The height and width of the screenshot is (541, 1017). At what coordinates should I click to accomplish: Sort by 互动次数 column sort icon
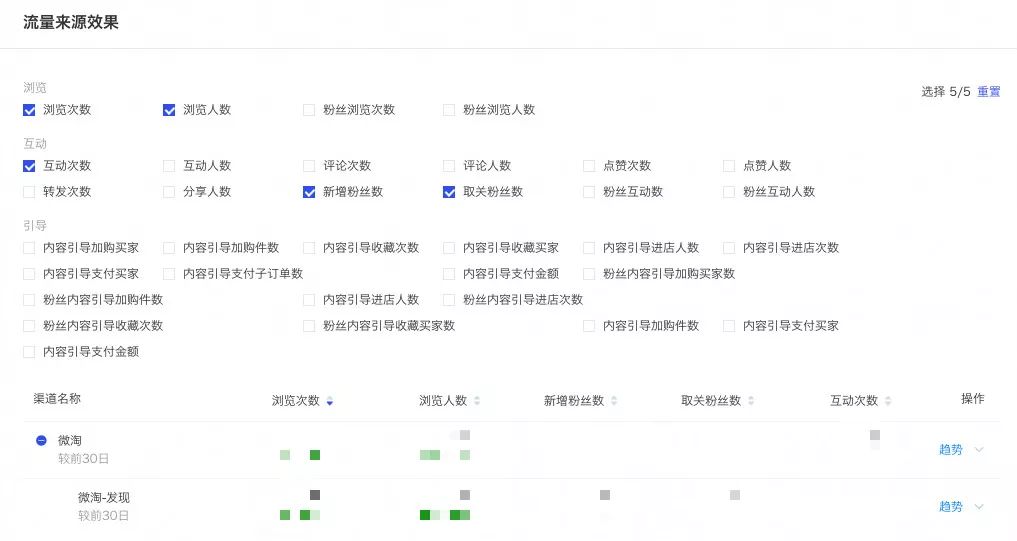(887, 401)
